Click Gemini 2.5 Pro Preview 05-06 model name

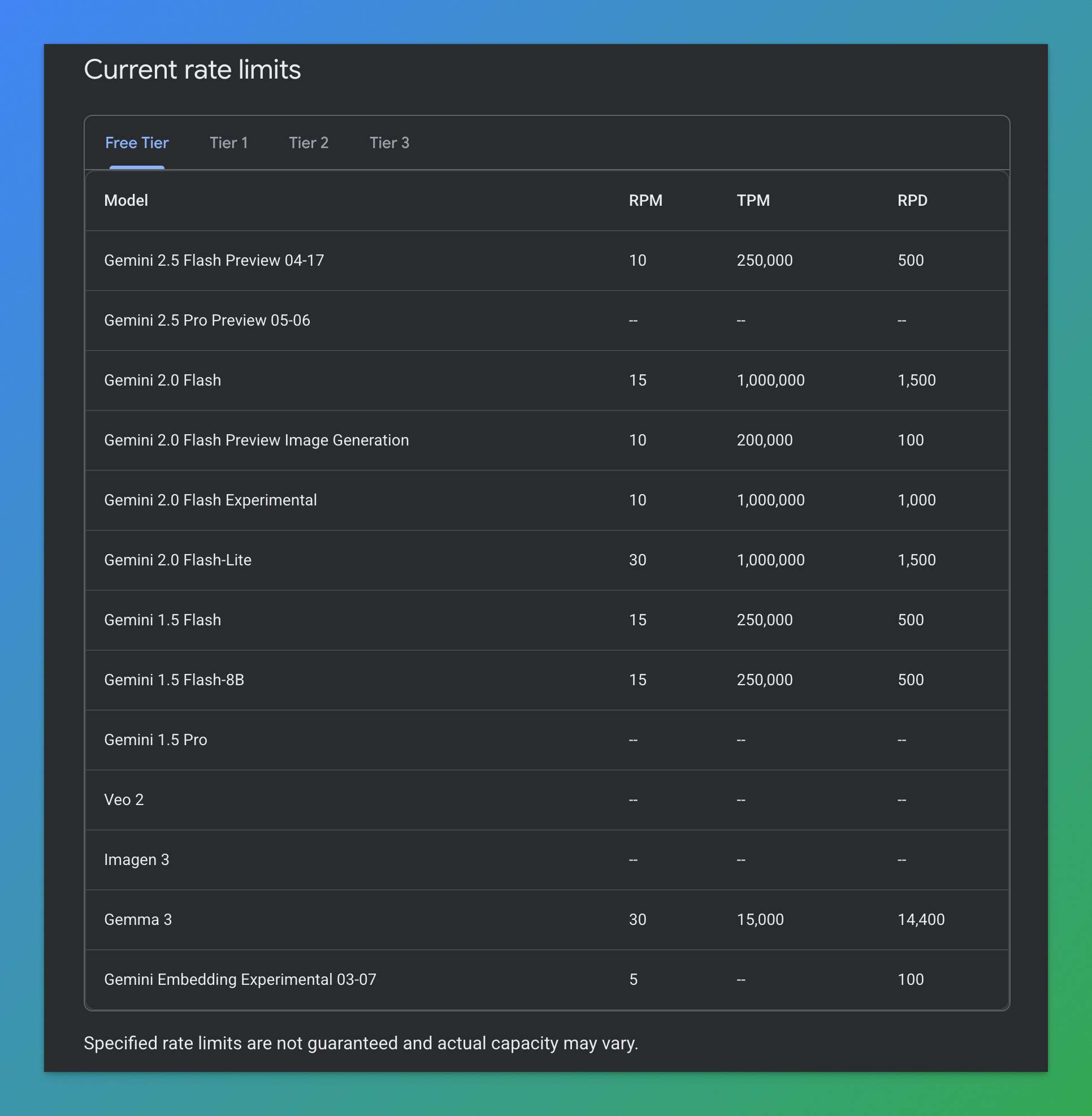tap(207, 320)
